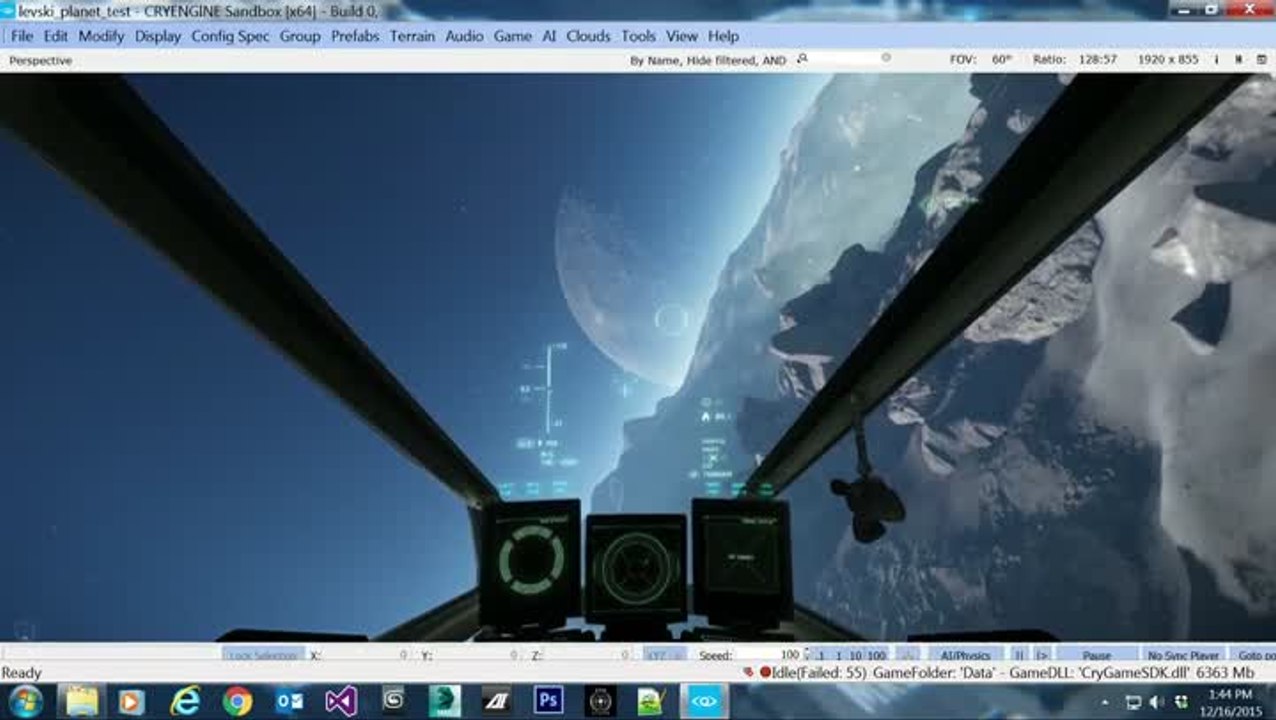The width and height of the screenshot is (1276, 720).
Task: Toggle the No Sync Player button
Action: point(1183,655)
